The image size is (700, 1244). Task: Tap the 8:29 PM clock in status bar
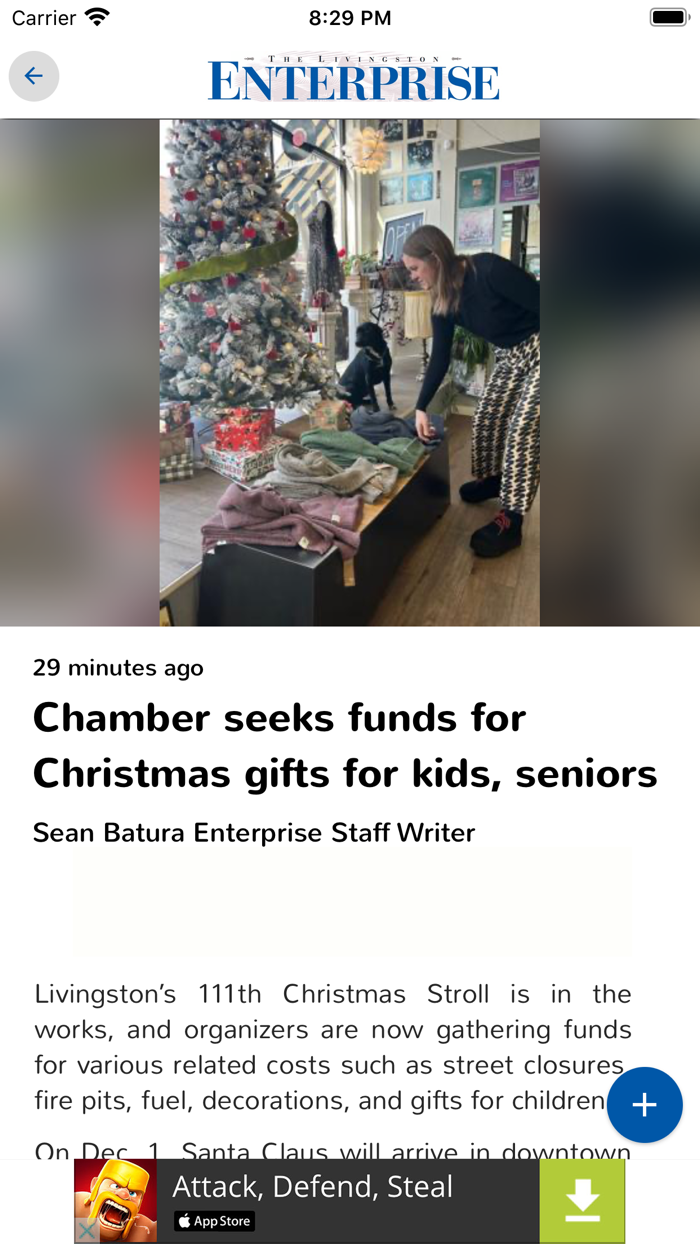click(x=350, y=18)
